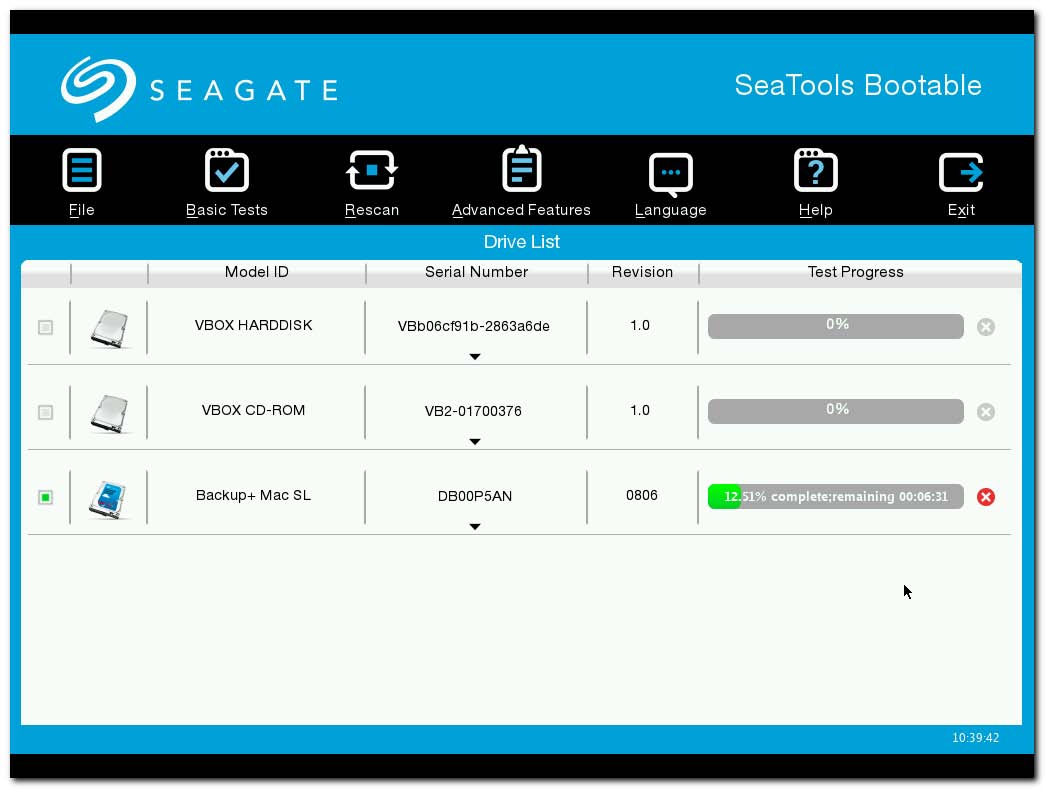1045x789 pixels.
Task: Click the Test Progress column header
Action: click(856, 272)
